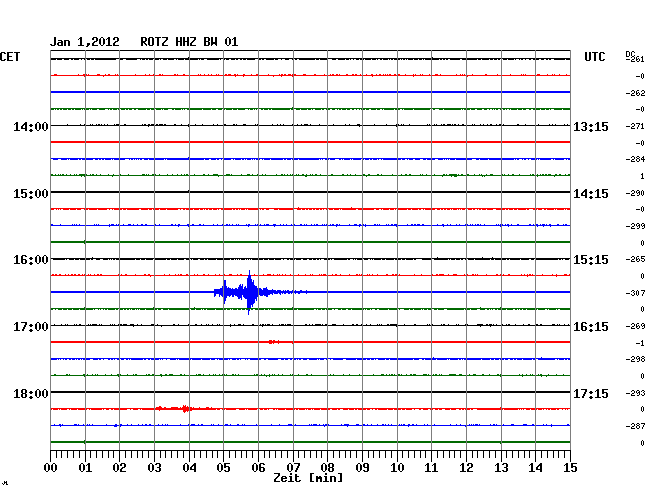This screenshot has width=650, height=494.
Task: Click the 15:15 UTC time label
Action: click(x=591, y=260)
